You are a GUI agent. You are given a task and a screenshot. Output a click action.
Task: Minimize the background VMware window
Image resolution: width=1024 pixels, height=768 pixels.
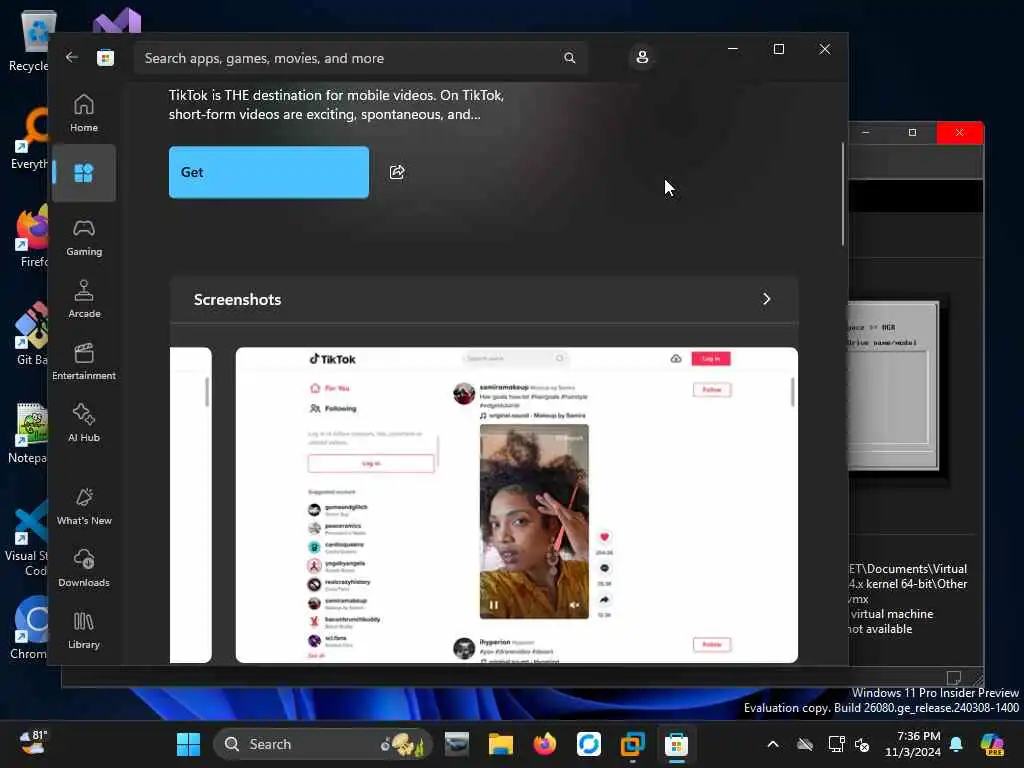pyautogui.click(x=866, y=133)
